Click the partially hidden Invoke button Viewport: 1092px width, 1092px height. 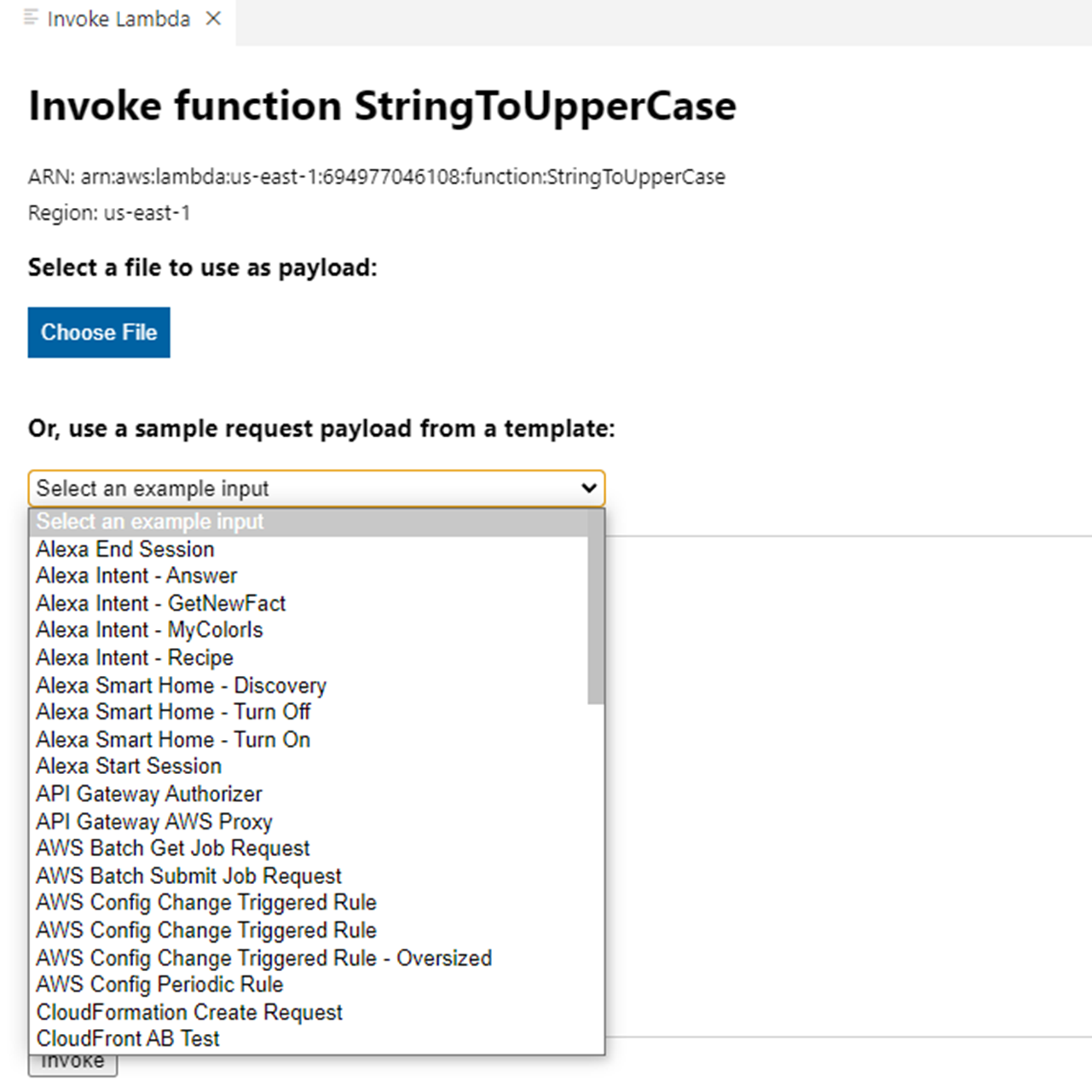click(x=72, y=1065)
